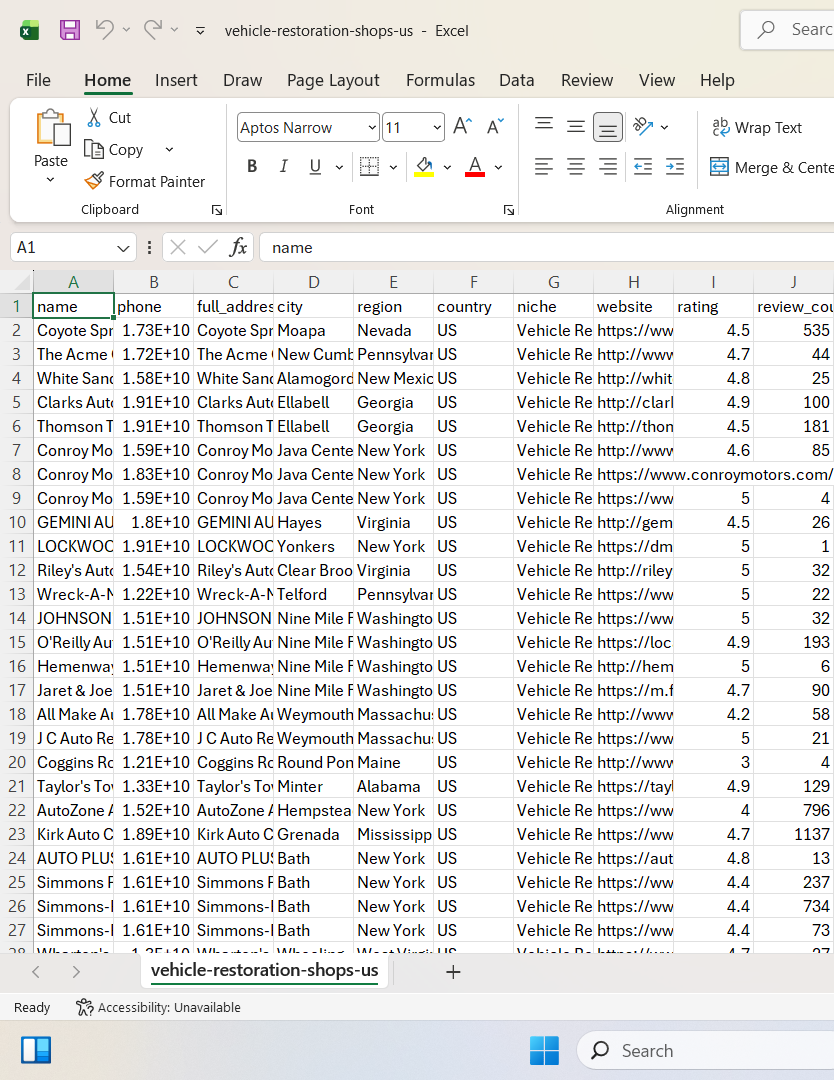This screenshot has height=1080, width=834.
Task: Click Decrease Font Size icon
Action: point(495,127)
